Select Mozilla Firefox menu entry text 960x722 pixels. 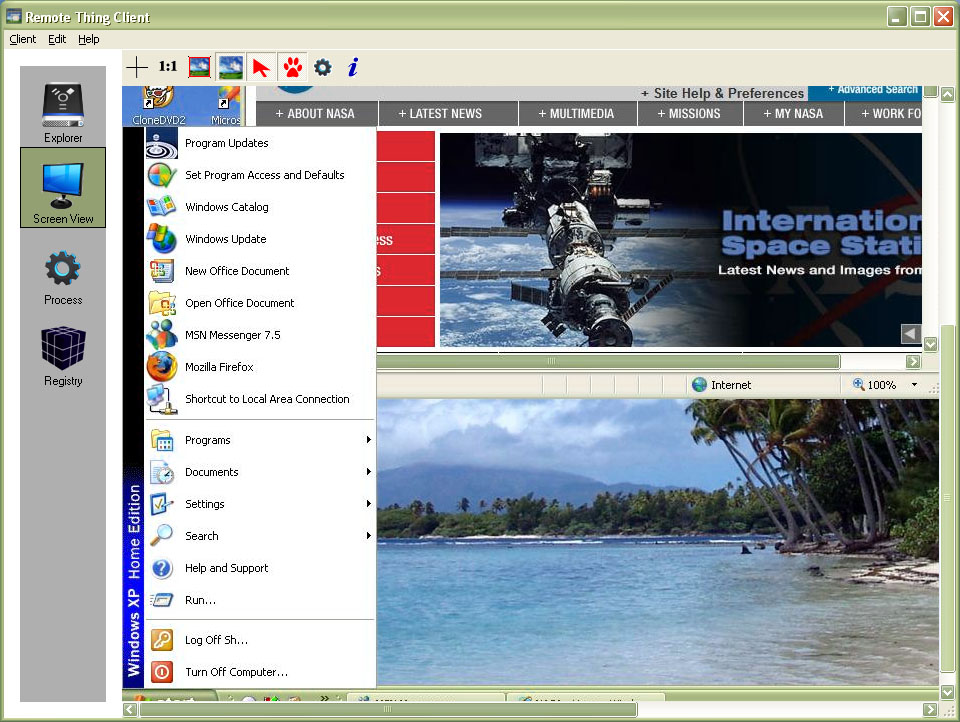(x=219, y=367)
